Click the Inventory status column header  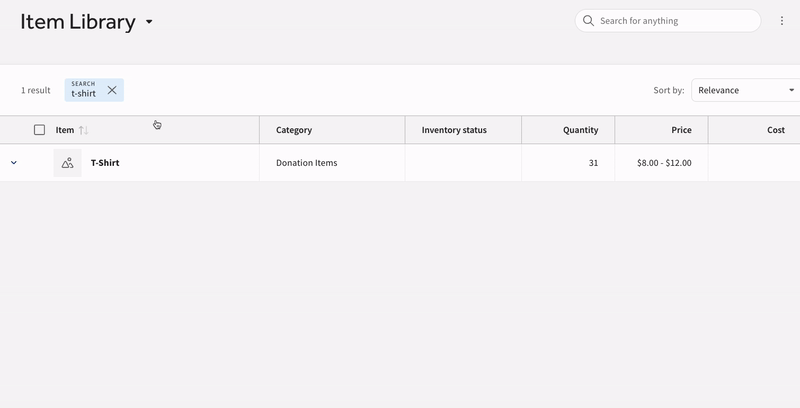point(454,130)
